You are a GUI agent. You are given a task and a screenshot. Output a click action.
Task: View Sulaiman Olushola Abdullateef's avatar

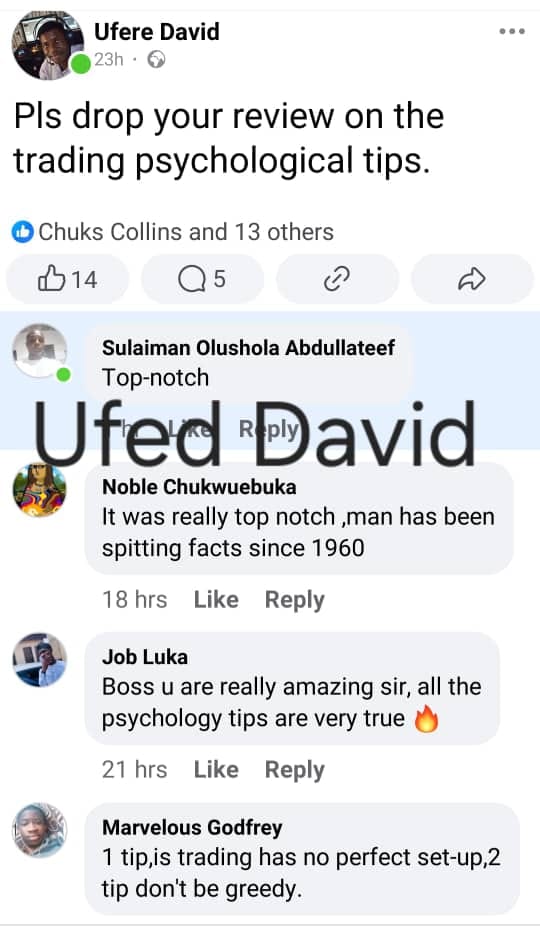tap(40, 350)
